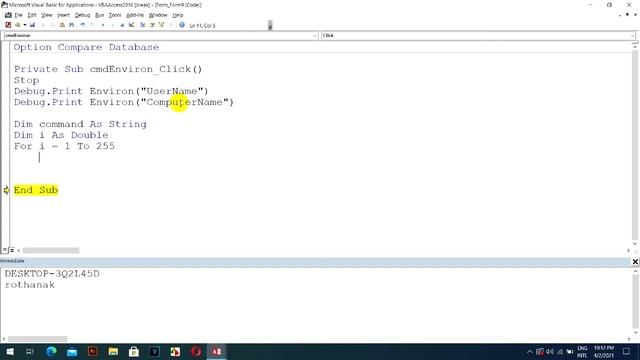Click DESKTOP-3Q2L45D in Immediate window
Viewport: 640px width, 360px height.
pos(52,274)
